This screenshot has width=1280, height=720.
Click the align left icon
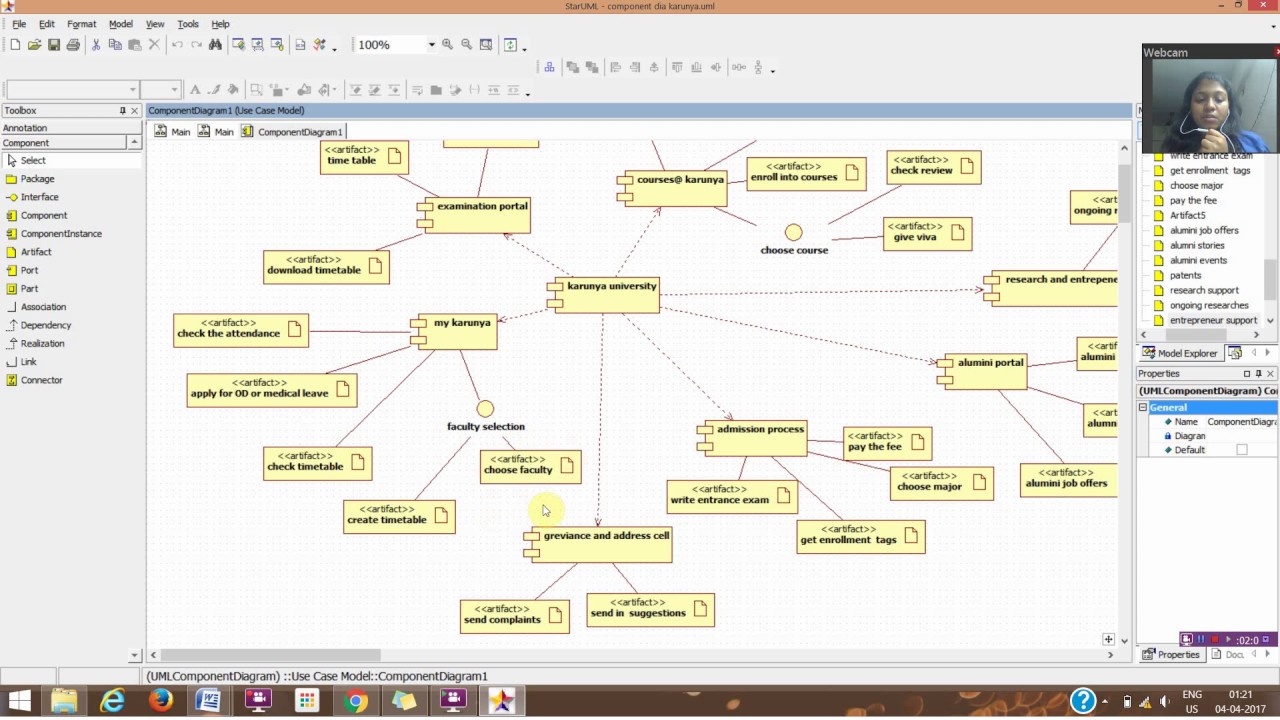coord(615,67)
